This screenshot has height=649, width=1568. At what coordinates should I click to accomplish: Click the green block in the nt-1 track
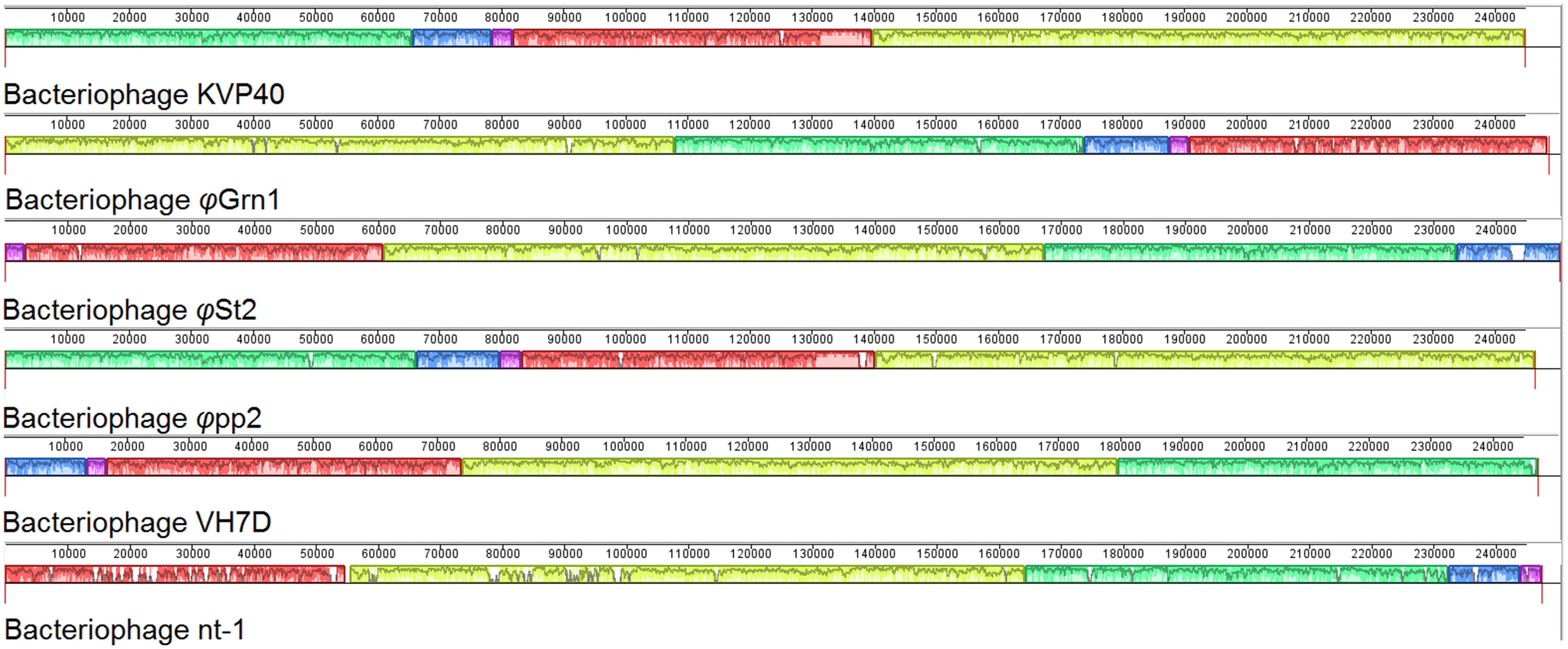[x=1236, y=574]
